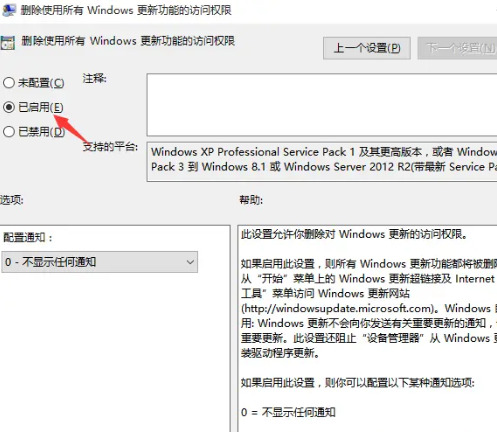Open the 配置通知 dropdown list
497x432 pixels.
tap(99, 262)
